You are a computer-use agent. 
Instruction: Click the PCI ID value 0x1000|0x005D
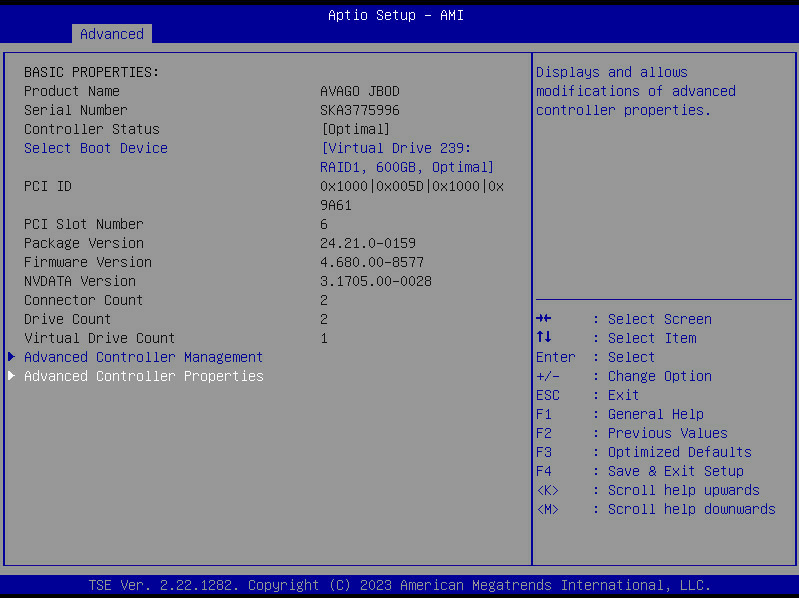point(412,196)
